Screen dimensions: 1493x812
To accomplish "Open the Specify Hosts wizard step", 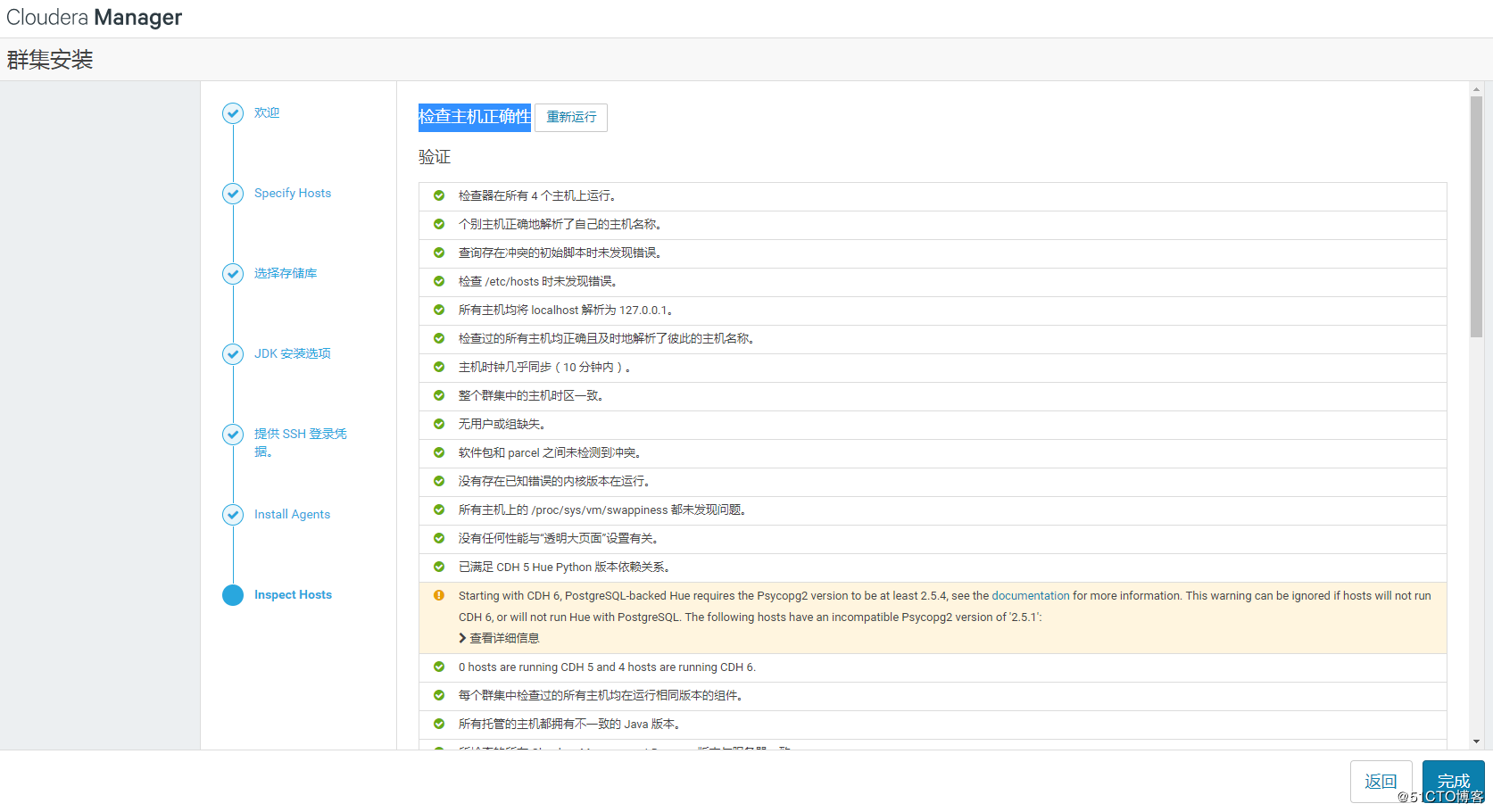I will [293, 194].
